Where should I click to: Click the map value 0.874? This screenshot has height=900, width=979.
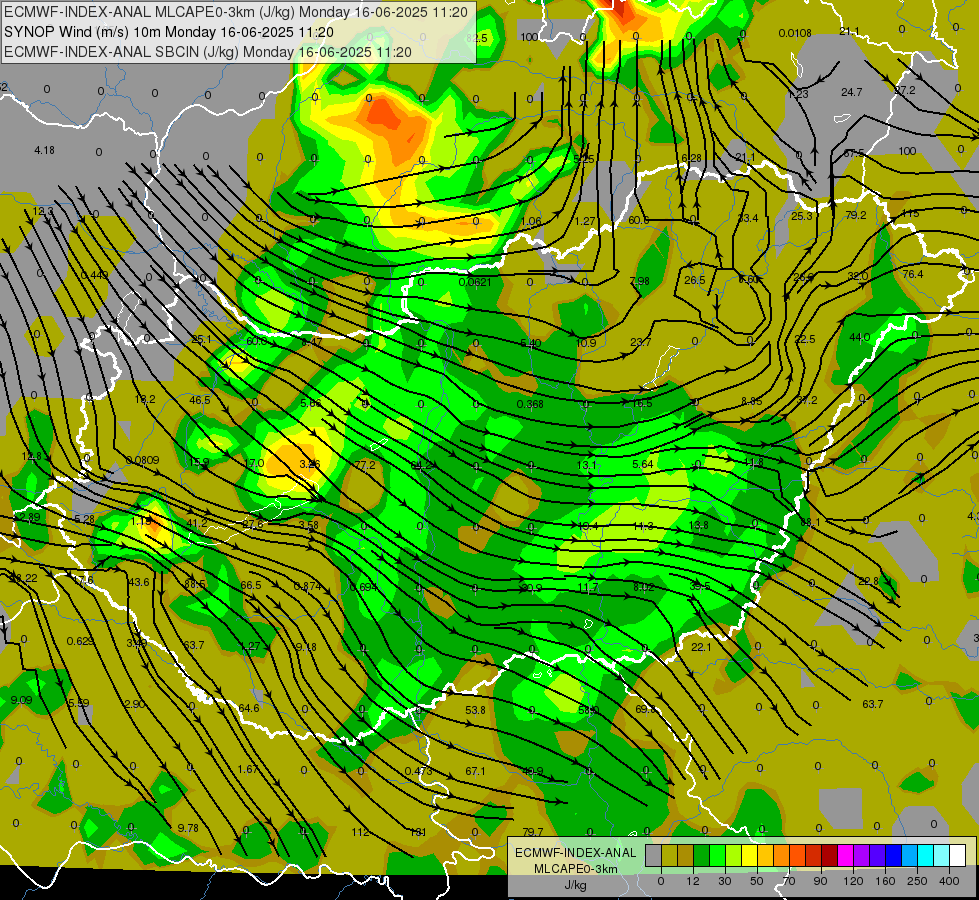coord(308,586)
